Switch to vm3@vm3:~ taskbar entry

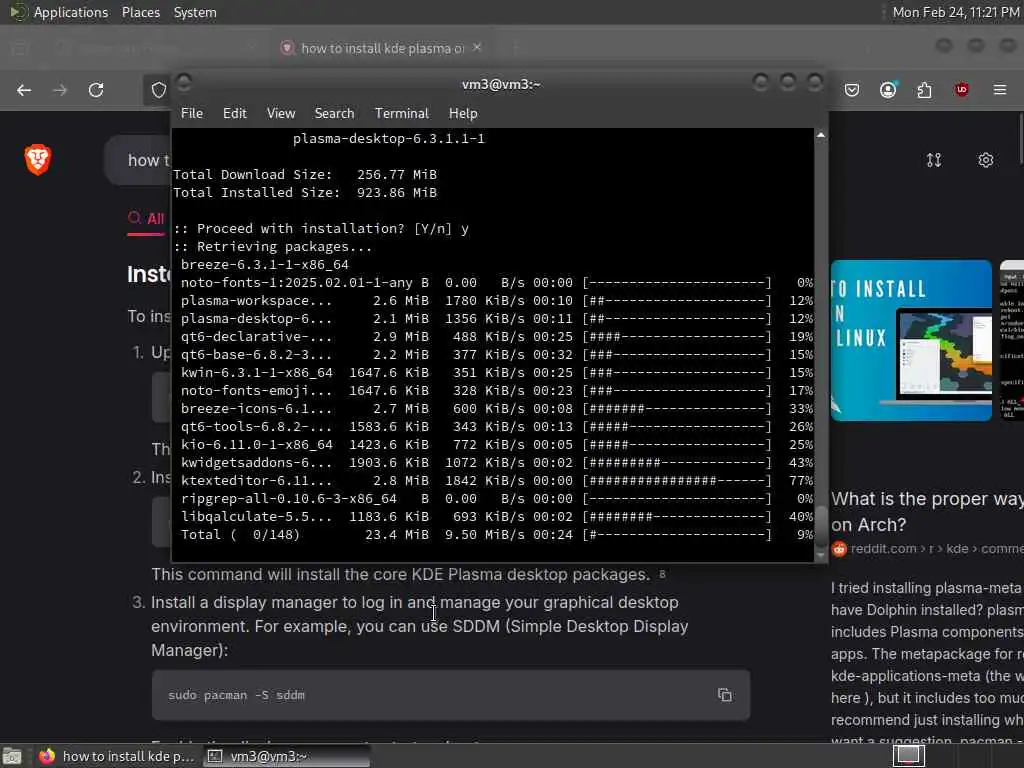click(x=286, y=756)
